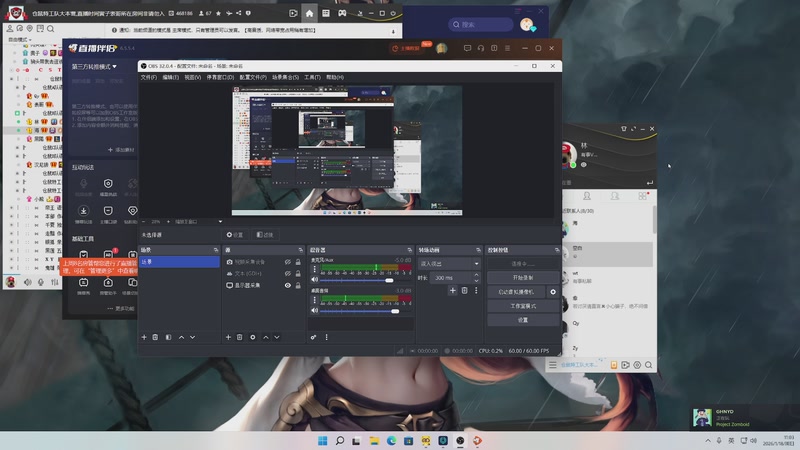800x450 pixels.
Task: Pop out the controls dock
Action: point(557,250)
